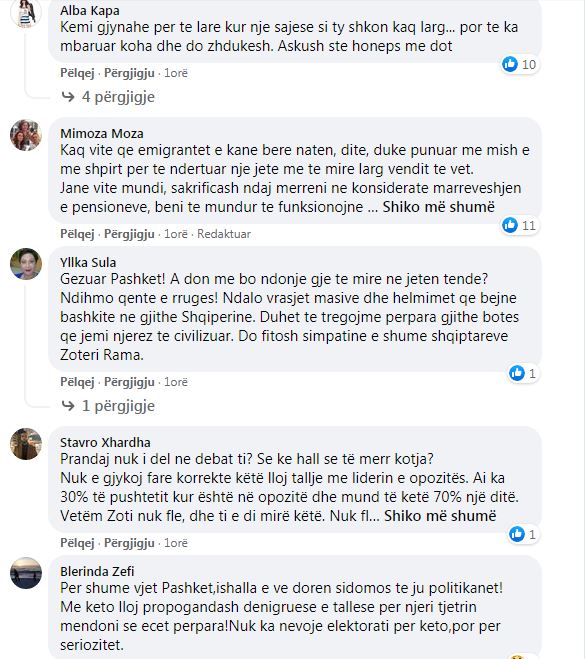Open the Redaktuar edit history link
The width and height of the screenshot is (585, 659).
pos(224,234)
